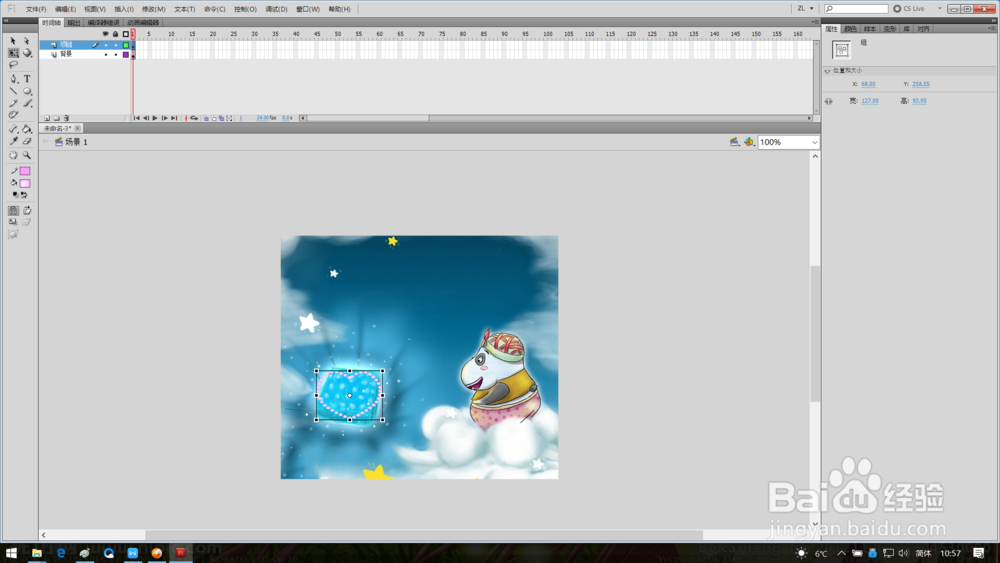Step forward one frame button

165,119
